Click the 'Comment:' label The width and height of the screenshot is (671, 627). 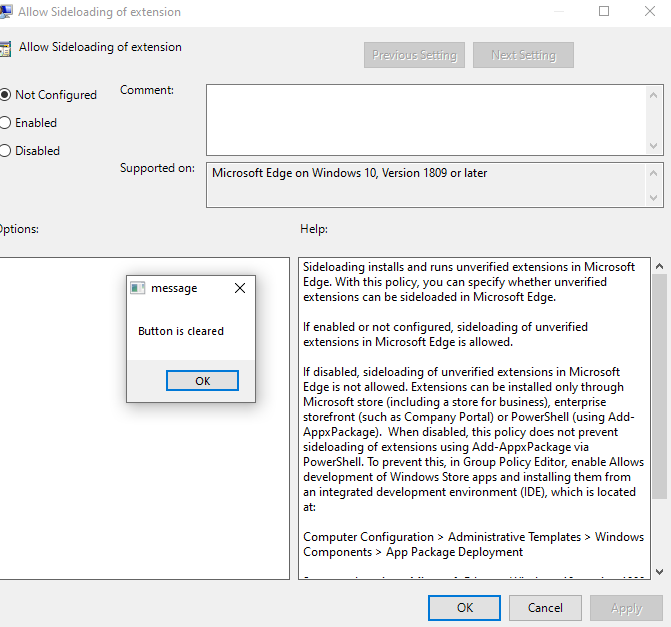click(x=147, y=90)
